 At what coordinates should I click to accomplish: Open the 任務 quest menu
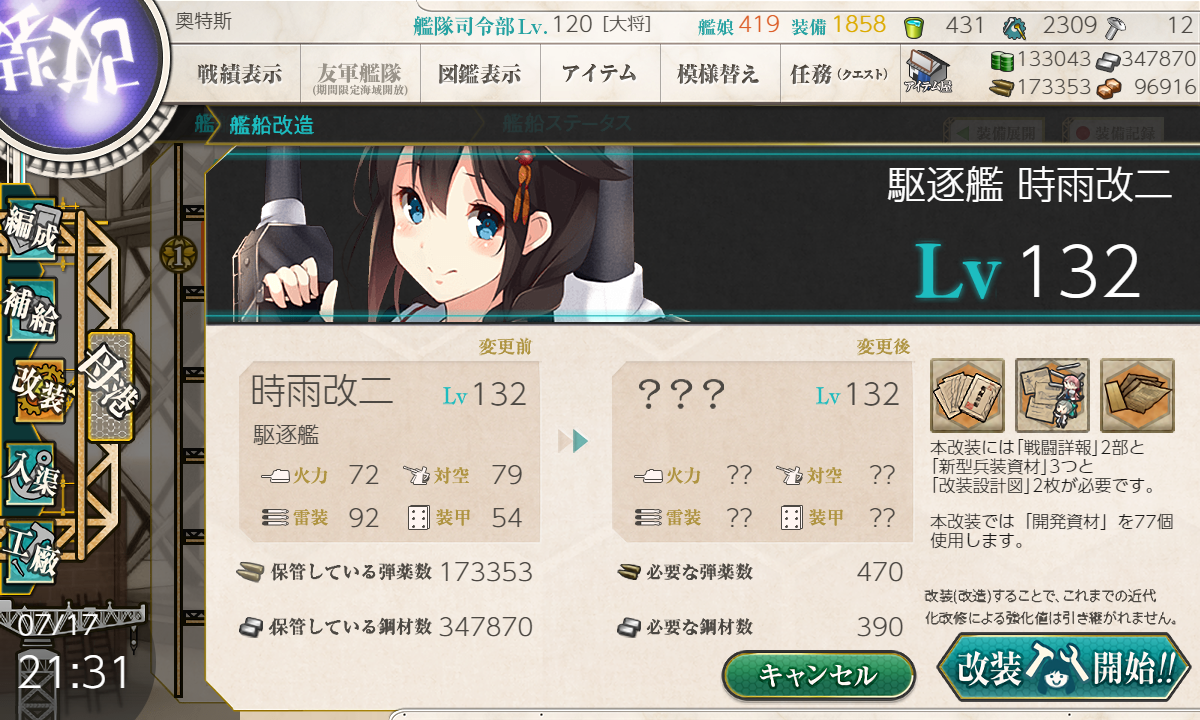point(839,73)
